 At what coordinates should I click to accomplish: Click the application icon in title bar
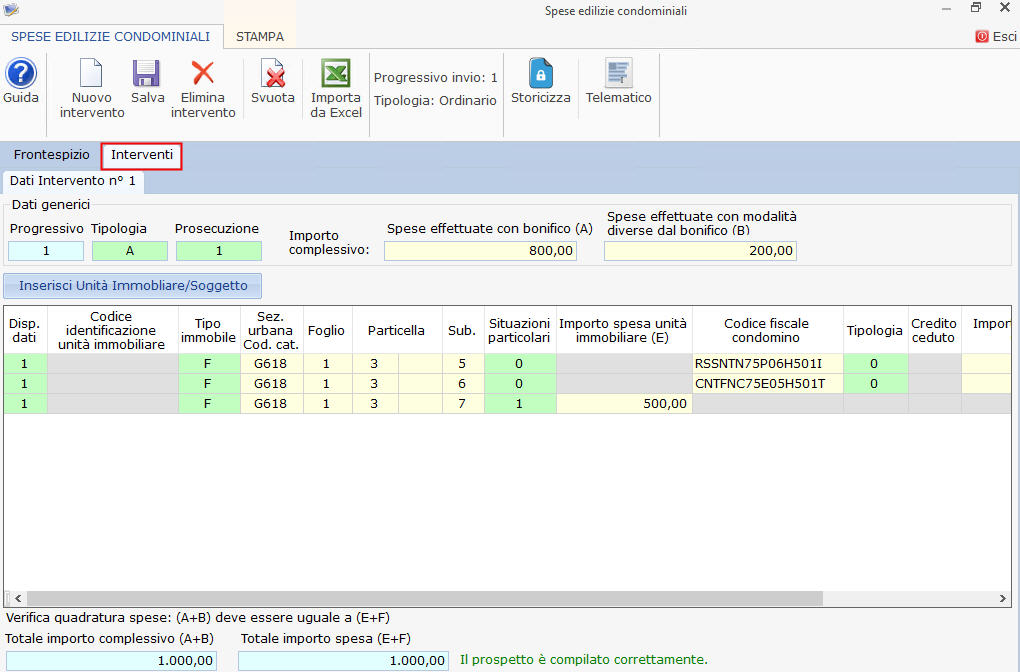click(x=11, y=10)
